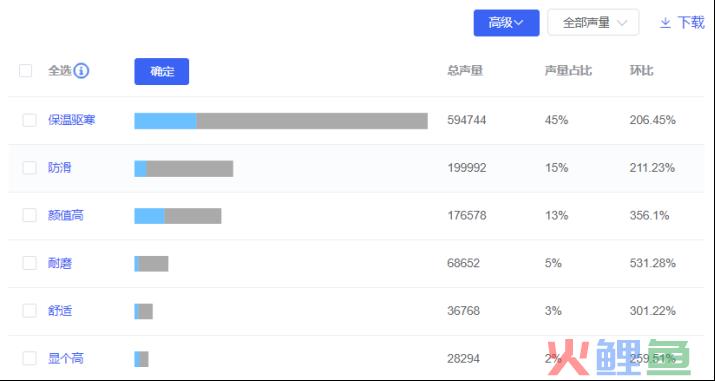
Task: Sort by 总声量 column header
Action: point(465,71)
